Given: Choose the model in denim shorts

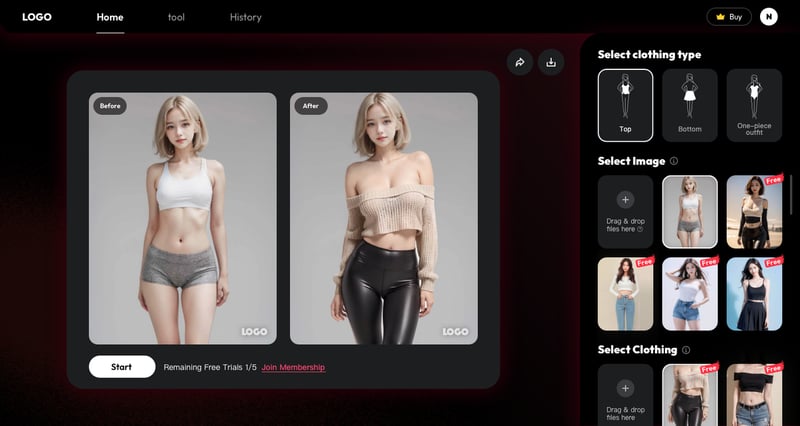Looking at the screenshot, I should 690,294.
